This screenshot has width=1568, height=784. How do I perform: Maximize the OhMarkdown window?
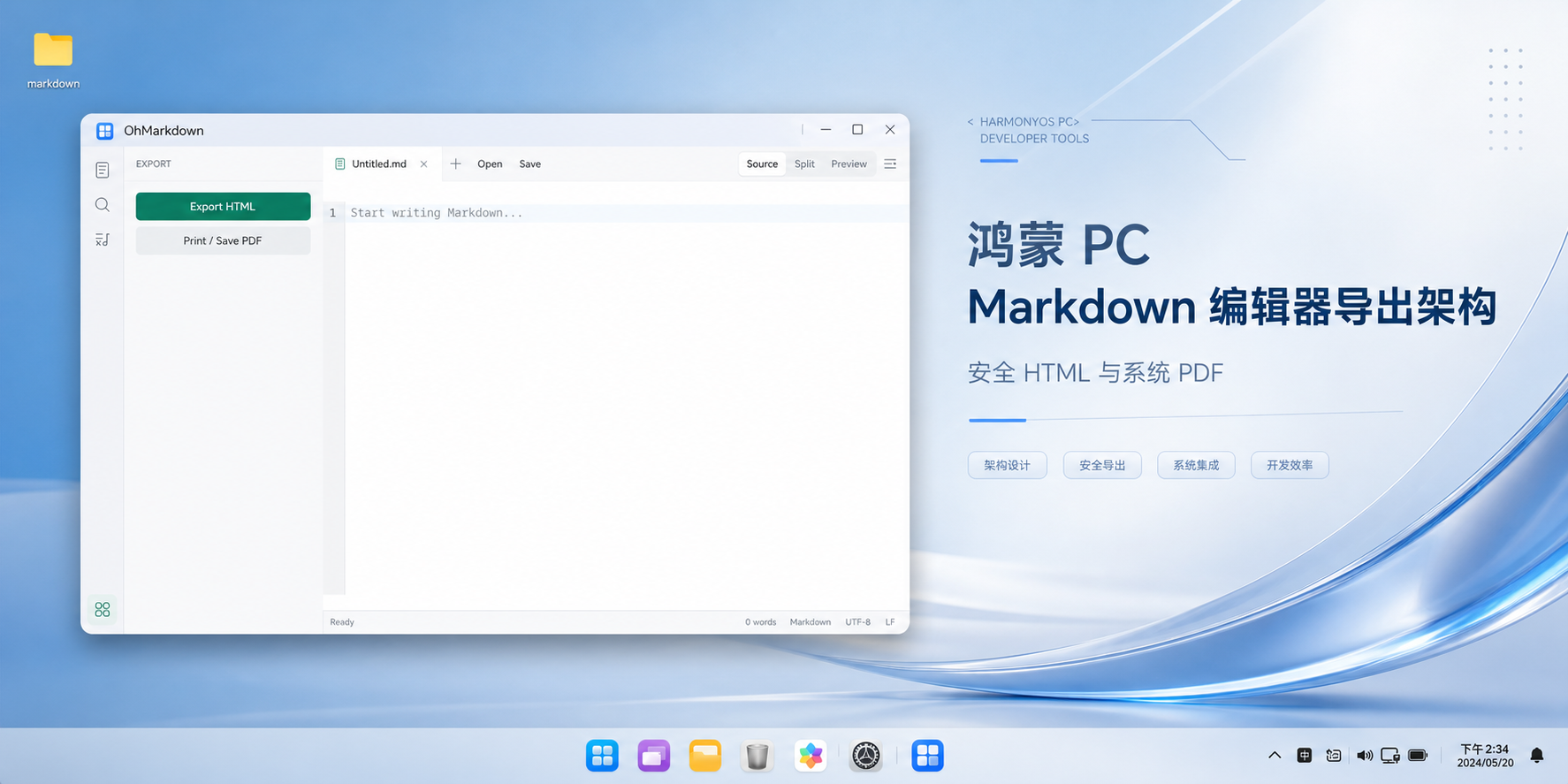(857, 130)
